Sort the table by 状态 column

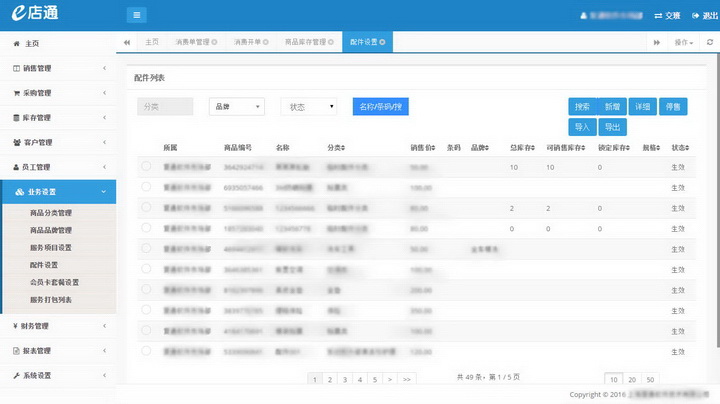[x=680, y=148]
